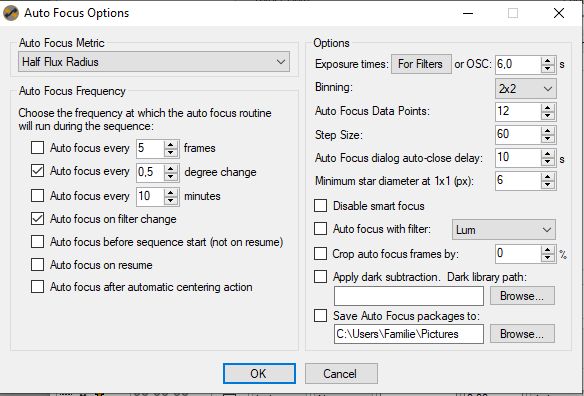Enable auto focus every 5 frames
This screenshot has height=396, width=584.
[37, 148]
